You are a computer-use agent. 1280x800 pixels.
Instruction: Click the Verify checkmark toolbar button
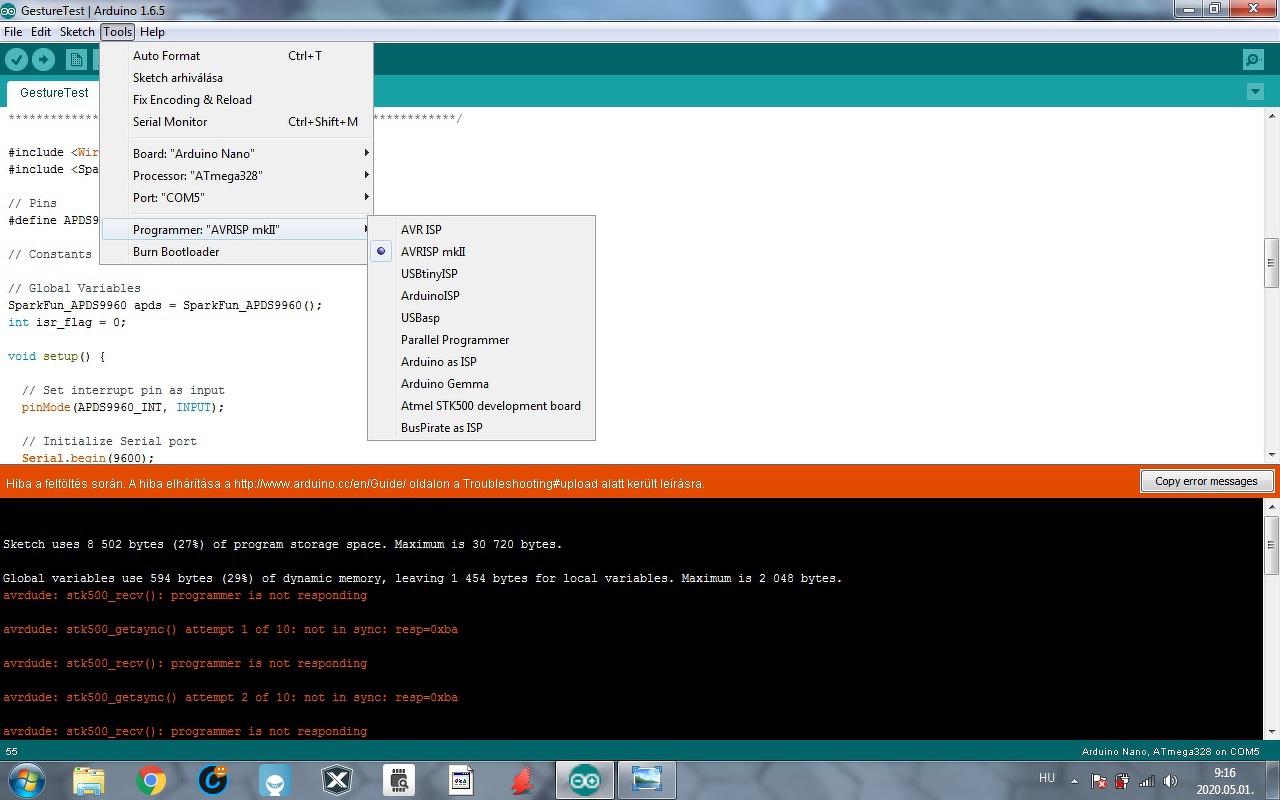coord(16,60)
